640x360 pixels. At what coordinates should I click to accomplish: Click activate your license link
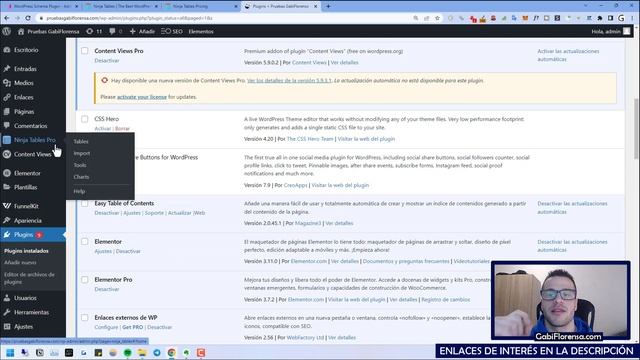click(142, 97)
